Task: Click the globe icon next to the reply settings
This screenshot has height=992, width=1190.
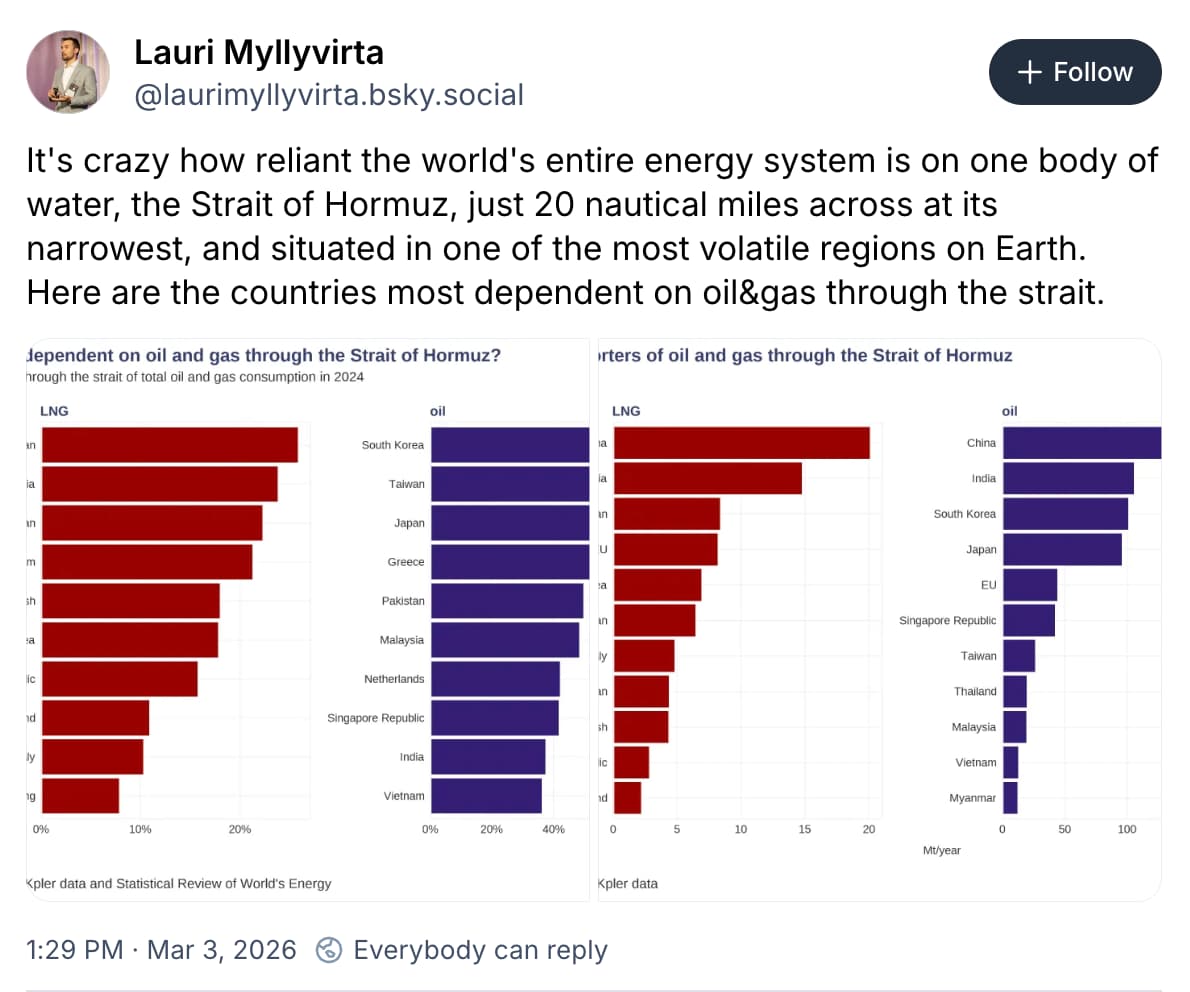Action: point(330,950)
